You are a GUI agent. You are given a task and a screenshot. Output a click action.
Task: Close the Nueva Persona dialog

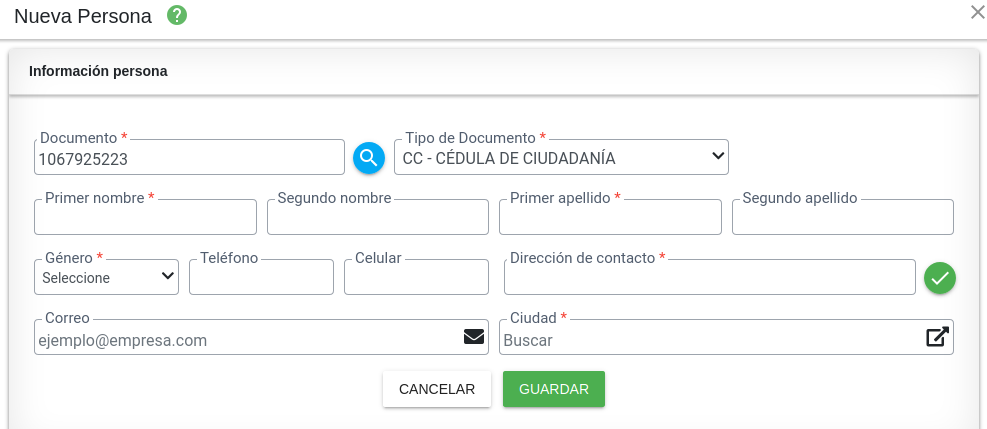pos(977,13)
